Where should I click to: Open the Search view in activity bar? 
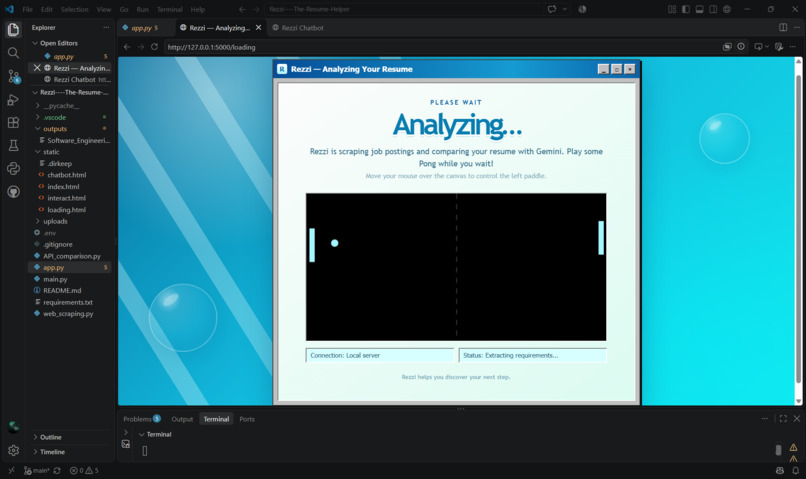13,53
